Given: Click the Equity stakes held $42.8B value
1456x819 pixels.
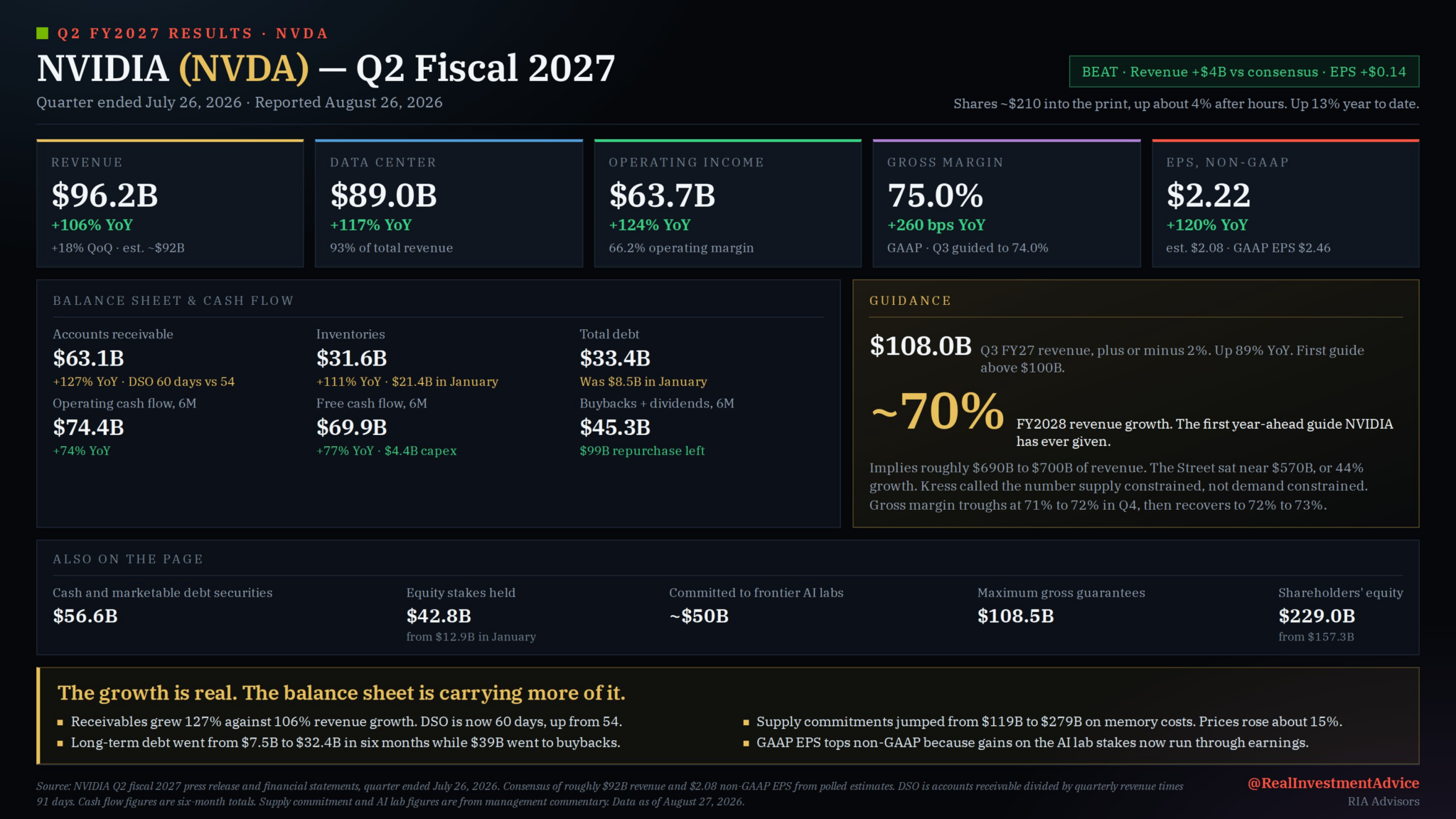Looking at the screenshot, I should [x=439, y=616].
